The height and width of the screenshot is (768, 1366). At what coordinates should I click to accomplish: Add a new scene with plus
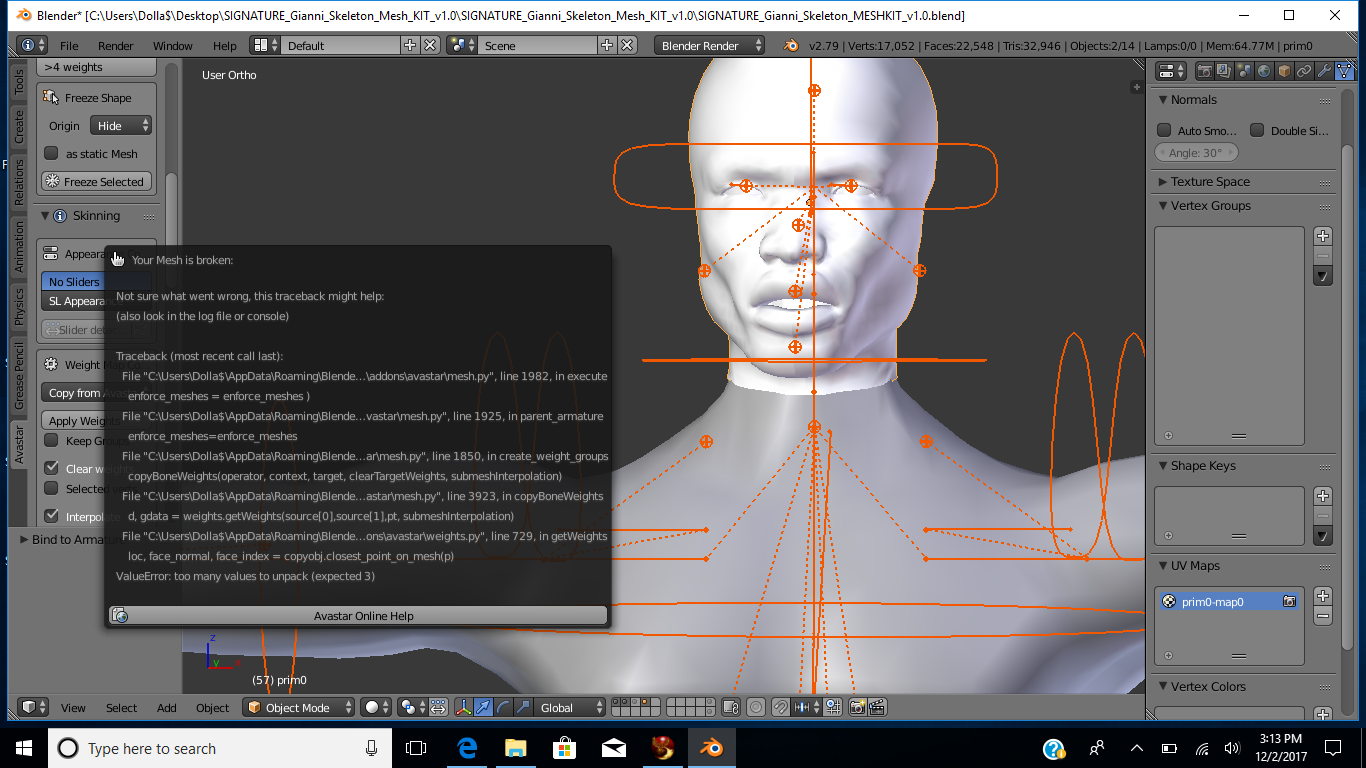(607, 45)
